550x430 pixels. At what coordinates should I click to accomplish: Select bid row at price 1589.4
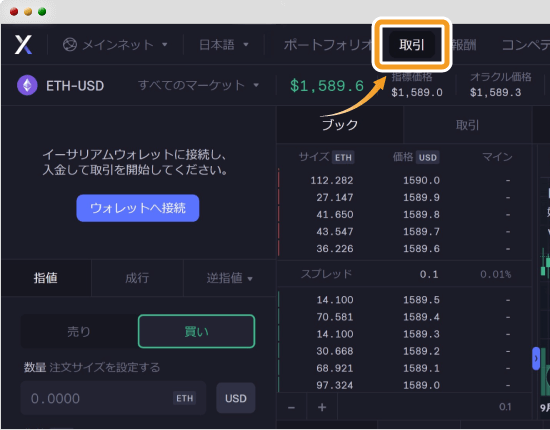405,317
